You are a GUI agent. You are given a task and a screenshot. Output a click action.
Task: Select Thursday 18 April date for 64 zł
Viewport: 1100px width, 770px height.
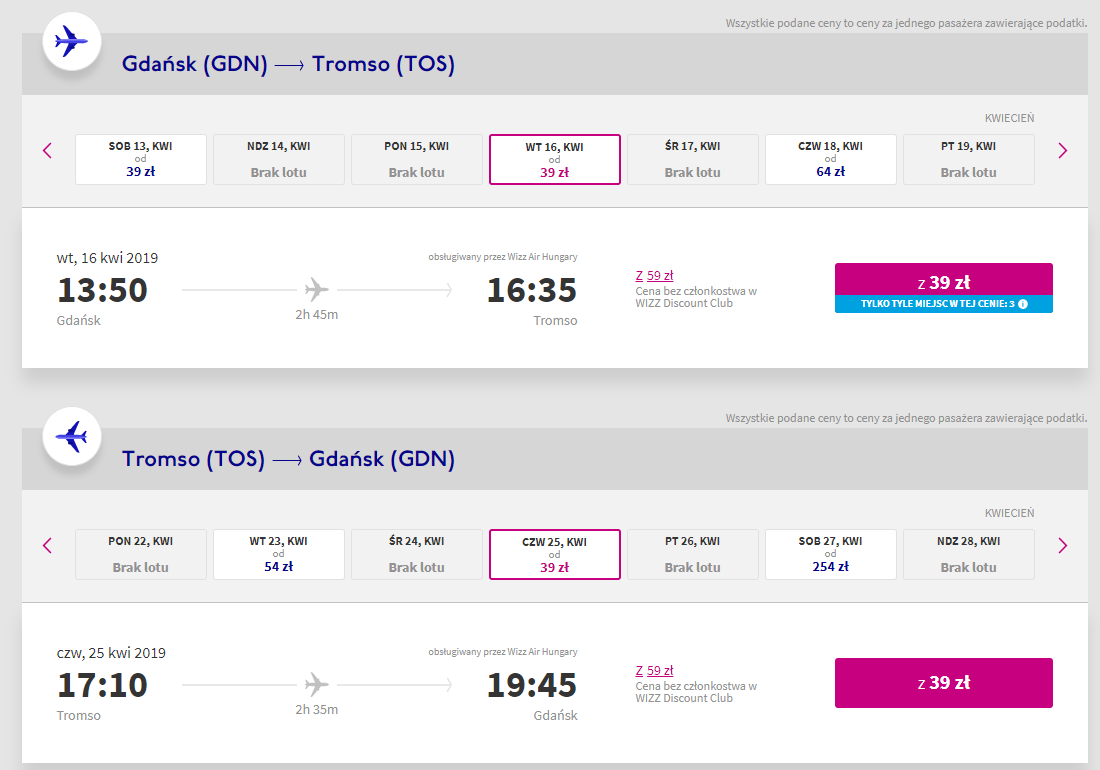coord(831,159)
